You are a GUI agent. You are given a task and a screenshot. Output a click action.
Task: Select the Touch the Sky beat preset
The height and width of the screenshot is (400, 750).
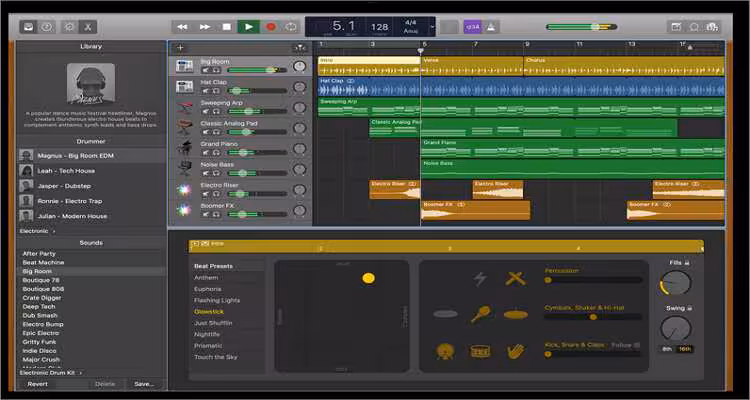pos(216,357)
